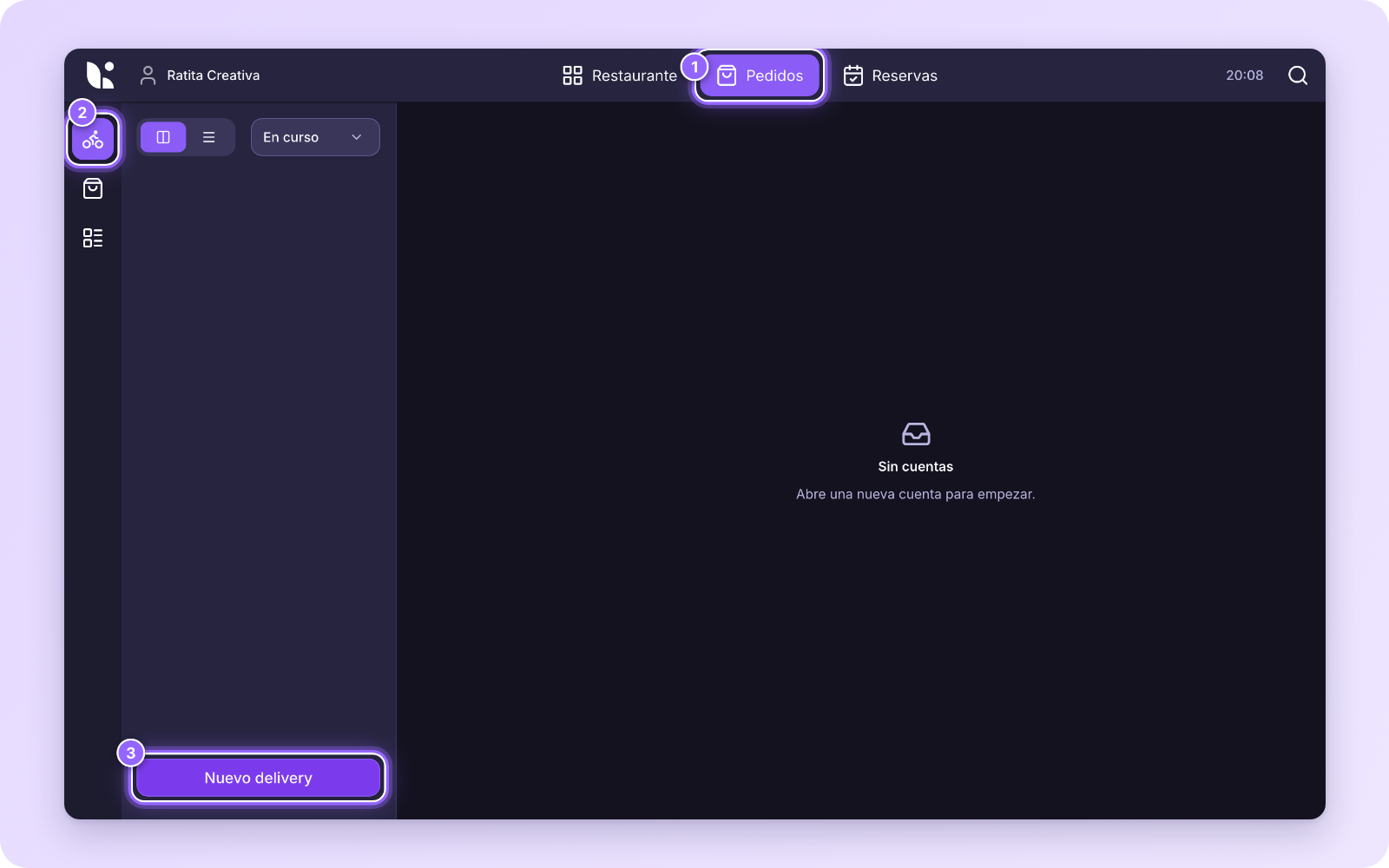
Task: Click the Nuevo delivery button
Action: (x=259, y=778)
